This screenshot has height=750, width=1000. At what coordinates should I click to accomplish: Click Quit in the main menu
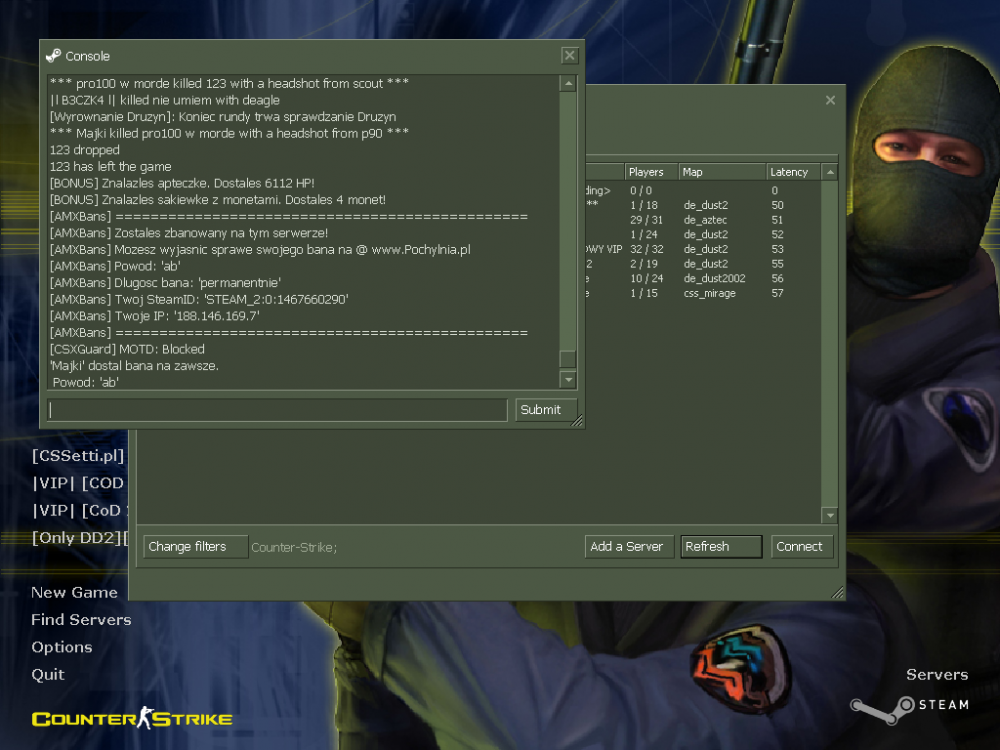click(x=47, y=674)
